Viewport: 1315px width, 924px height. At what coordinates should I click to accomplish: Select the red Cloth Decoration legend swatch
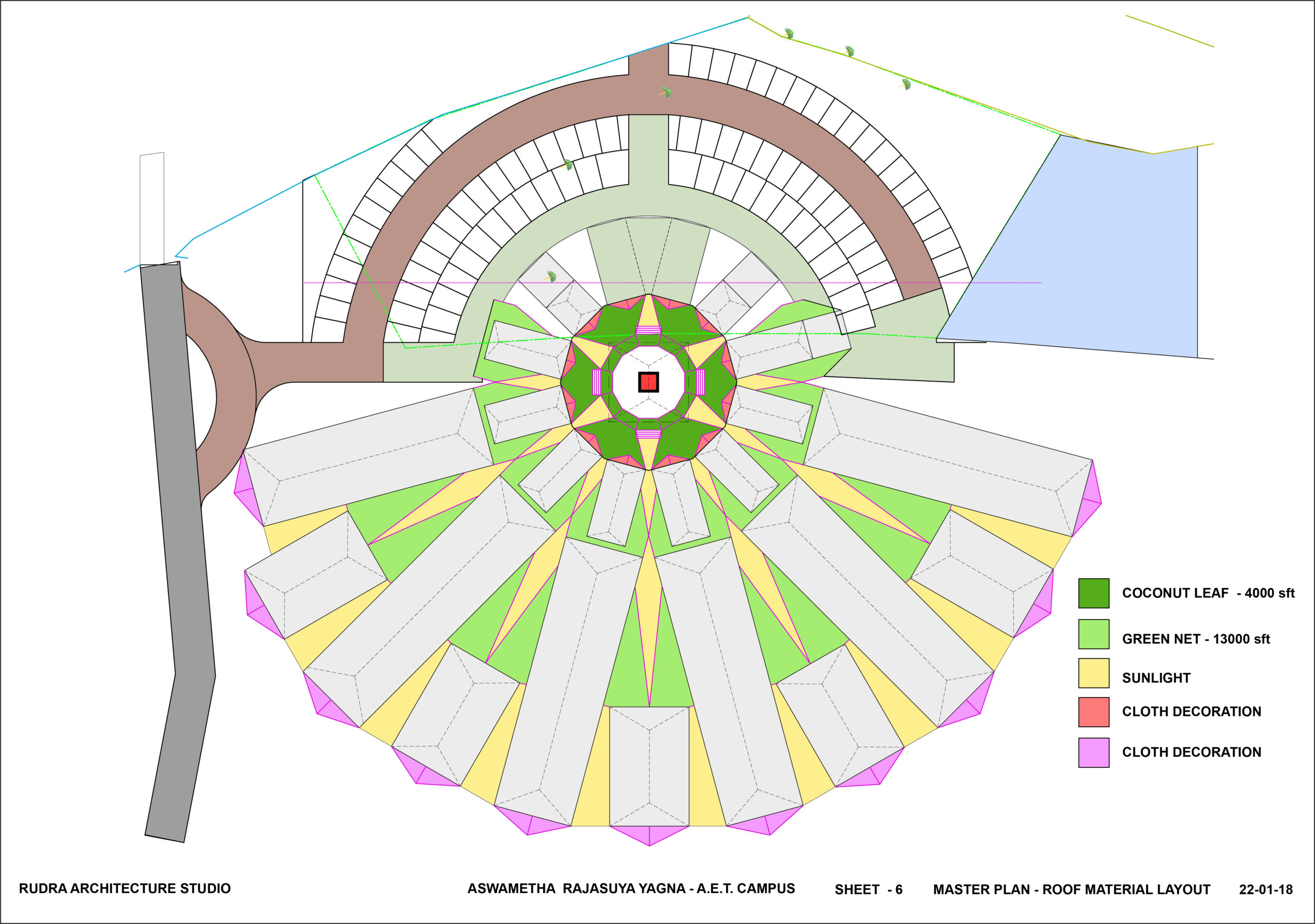1094,712
